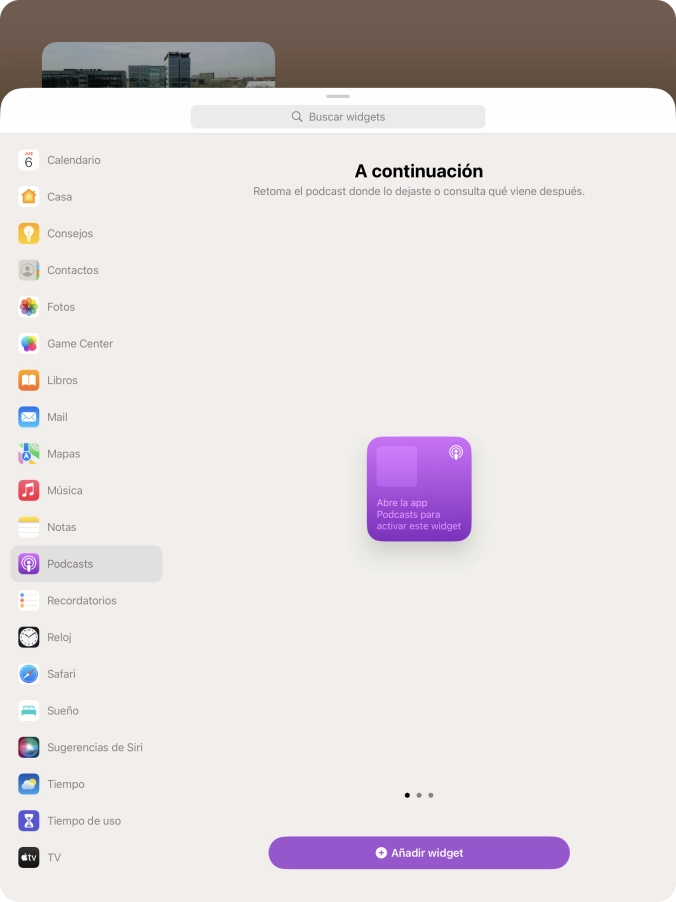676x902 pixels.
Task: Go to third widget size page dot
Action: (x=431, y=796)
